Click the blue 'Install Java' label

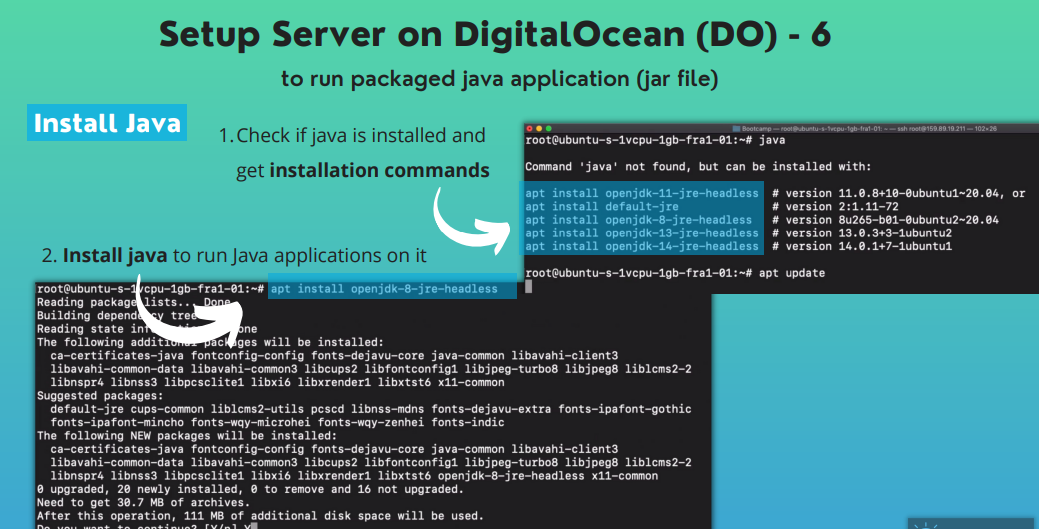coord(107,123)
